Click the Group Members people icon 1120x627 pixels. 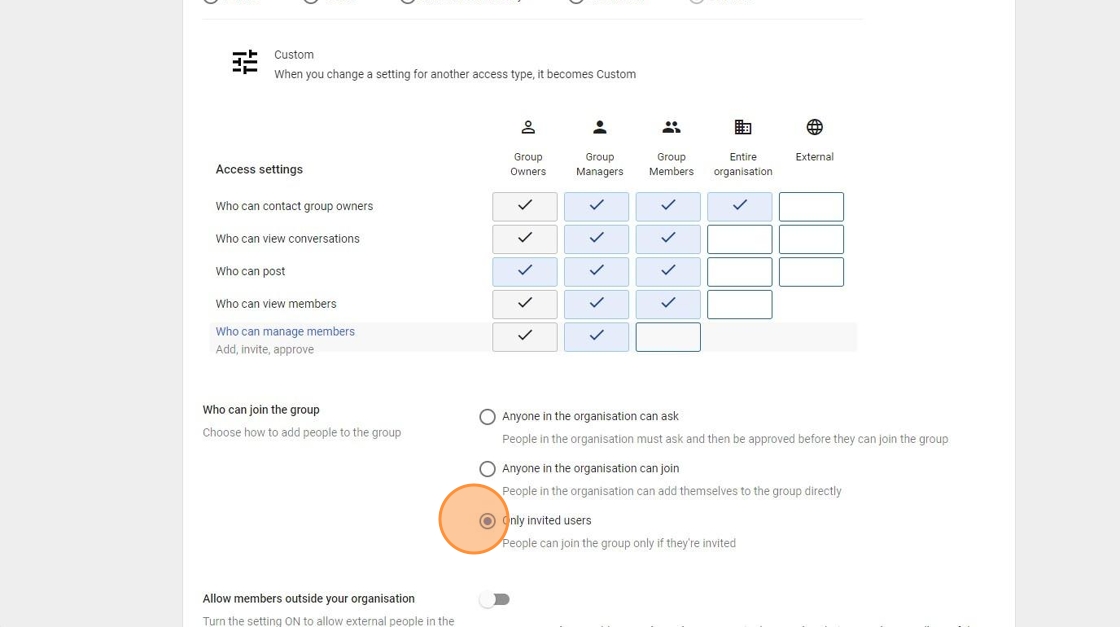(671, 127)
